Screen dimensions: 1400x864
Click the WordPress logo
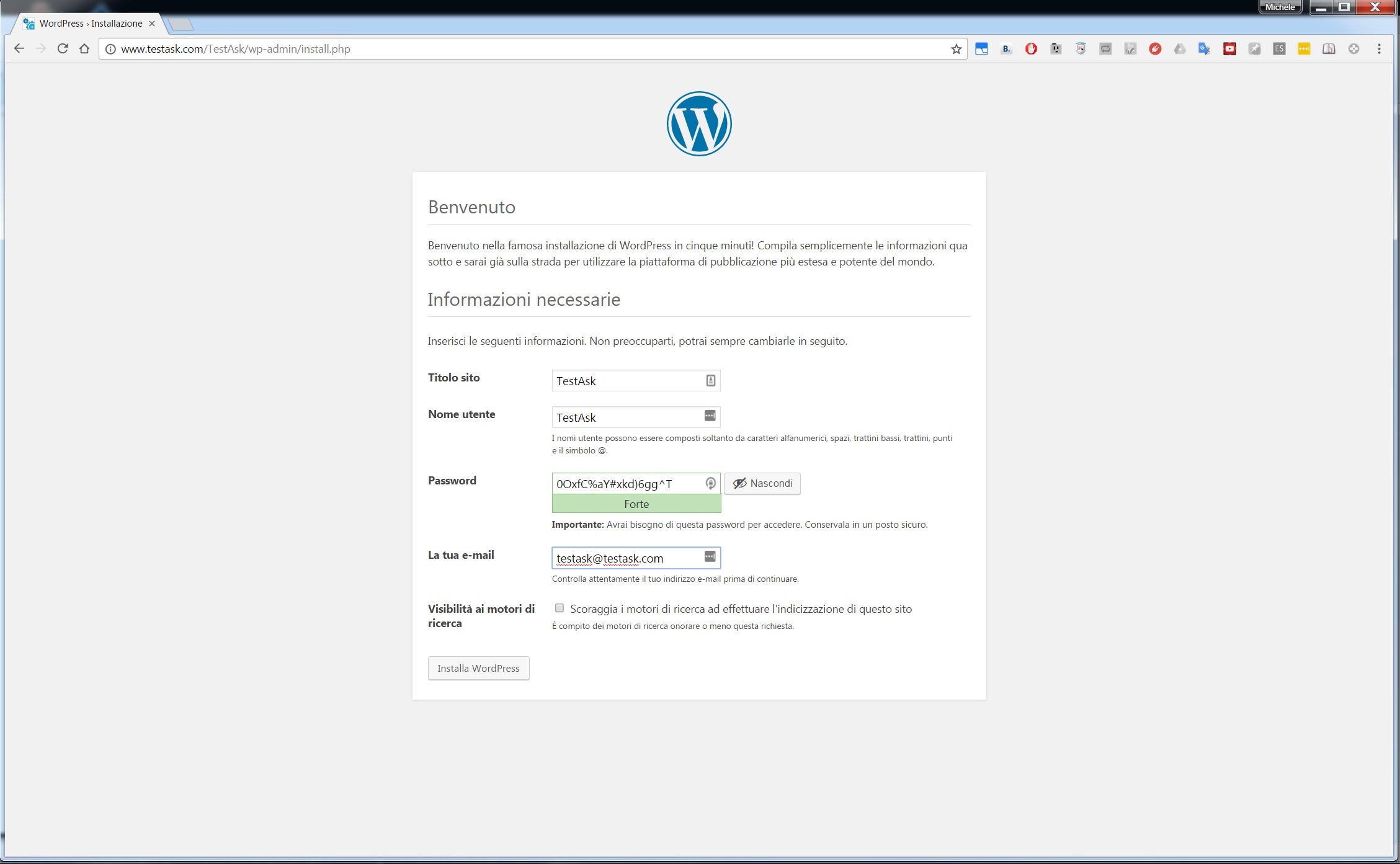click(x=699, y=123)
